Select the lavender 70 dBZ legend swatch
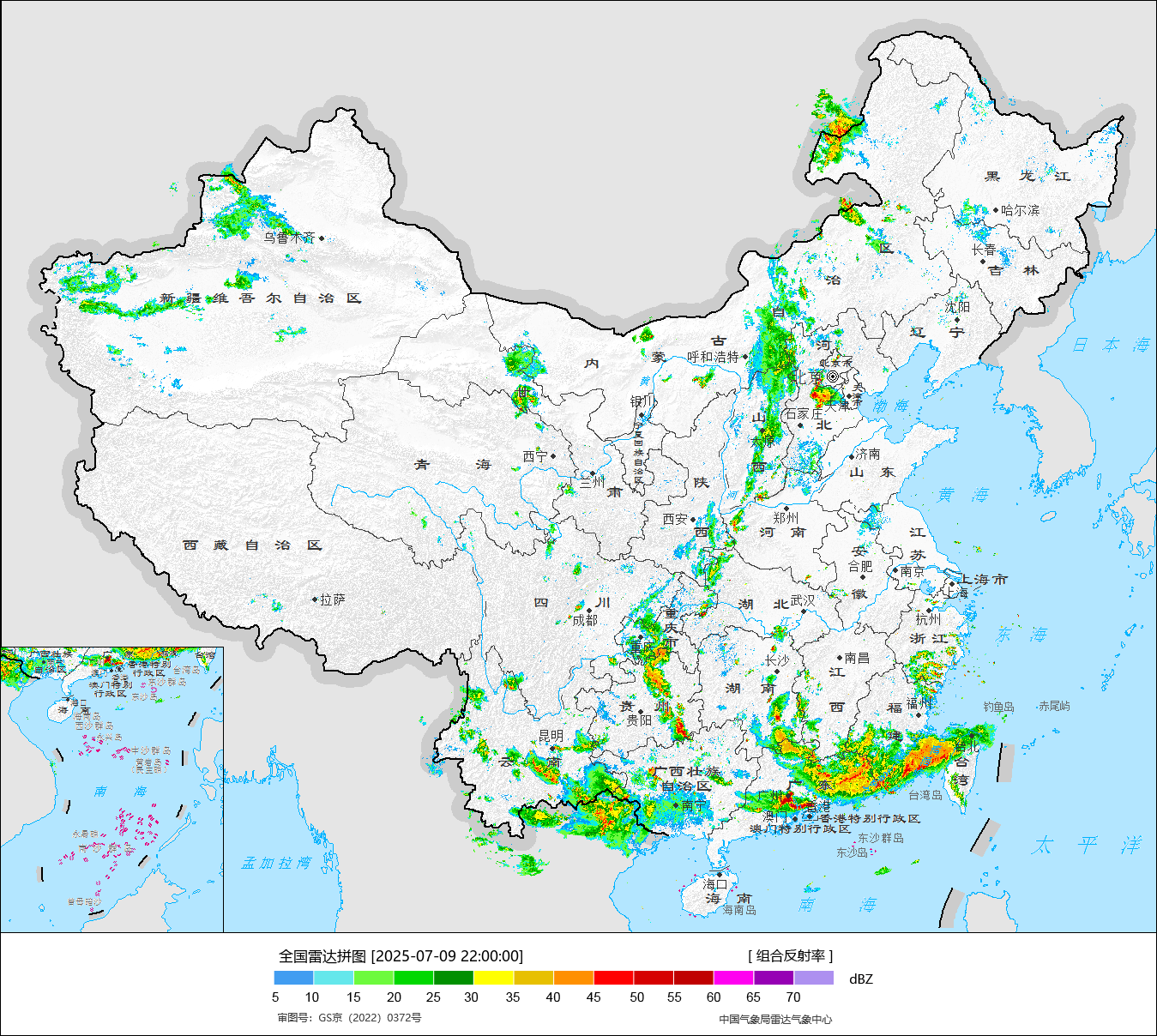1157x1036 pixels. (x=813, y=978)
